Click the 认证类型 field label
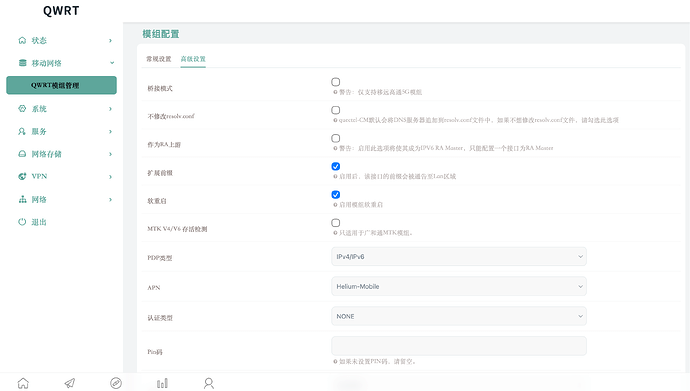 pos(160,318)
